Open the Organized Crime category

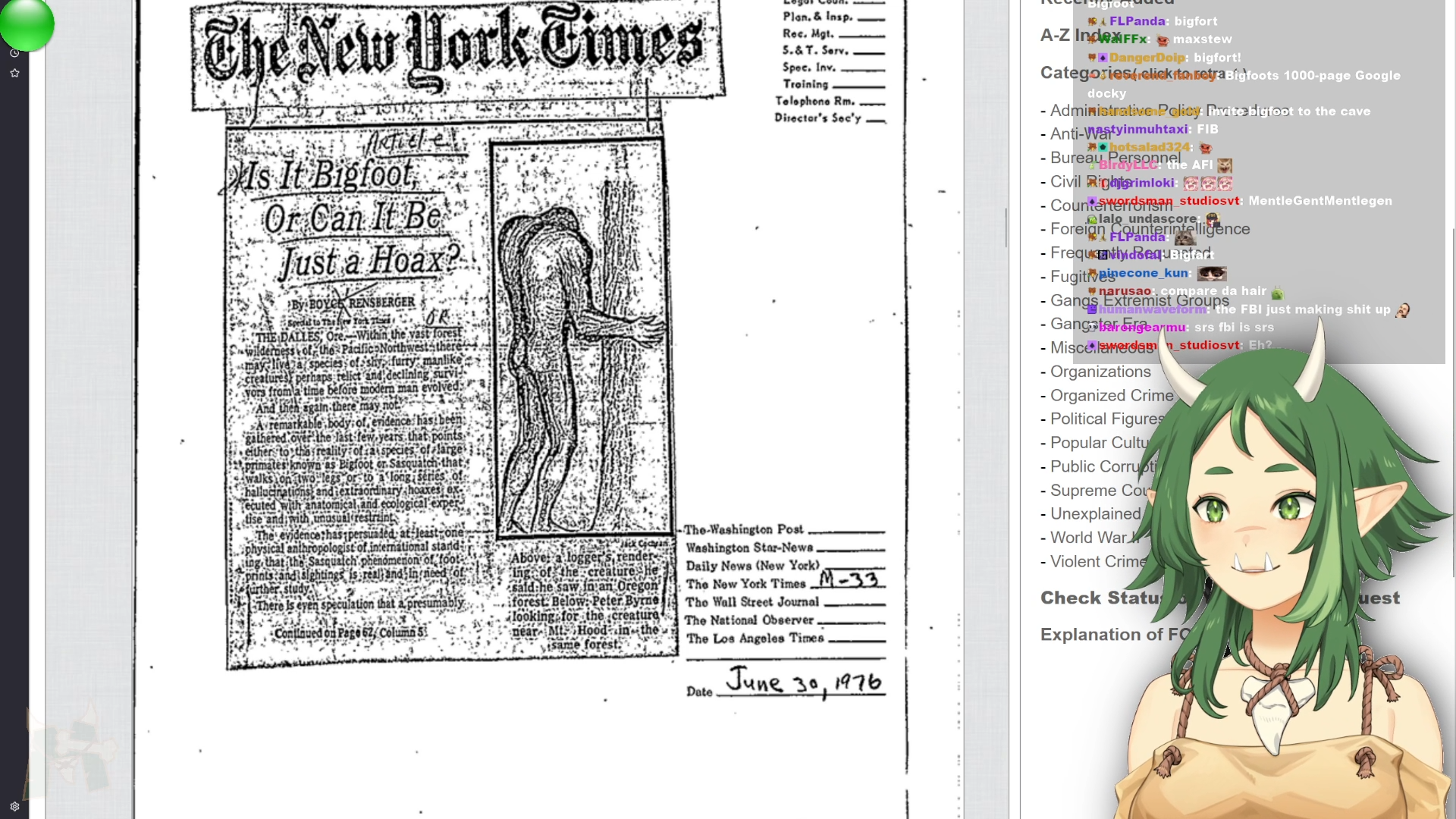click(1111, 395)
